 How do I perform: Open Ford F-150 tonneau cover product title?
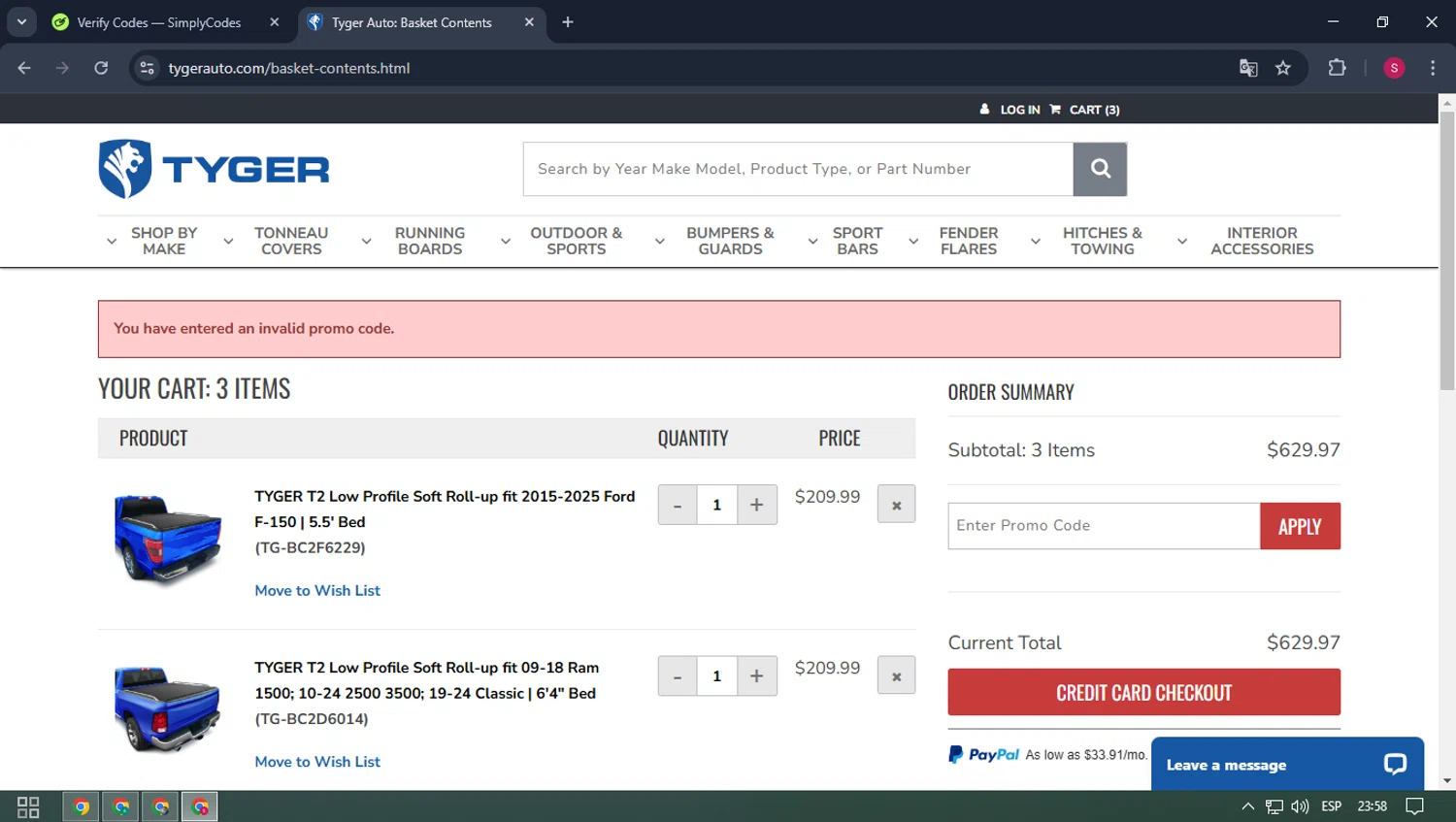pyautogui.click(x=445, y=509)
